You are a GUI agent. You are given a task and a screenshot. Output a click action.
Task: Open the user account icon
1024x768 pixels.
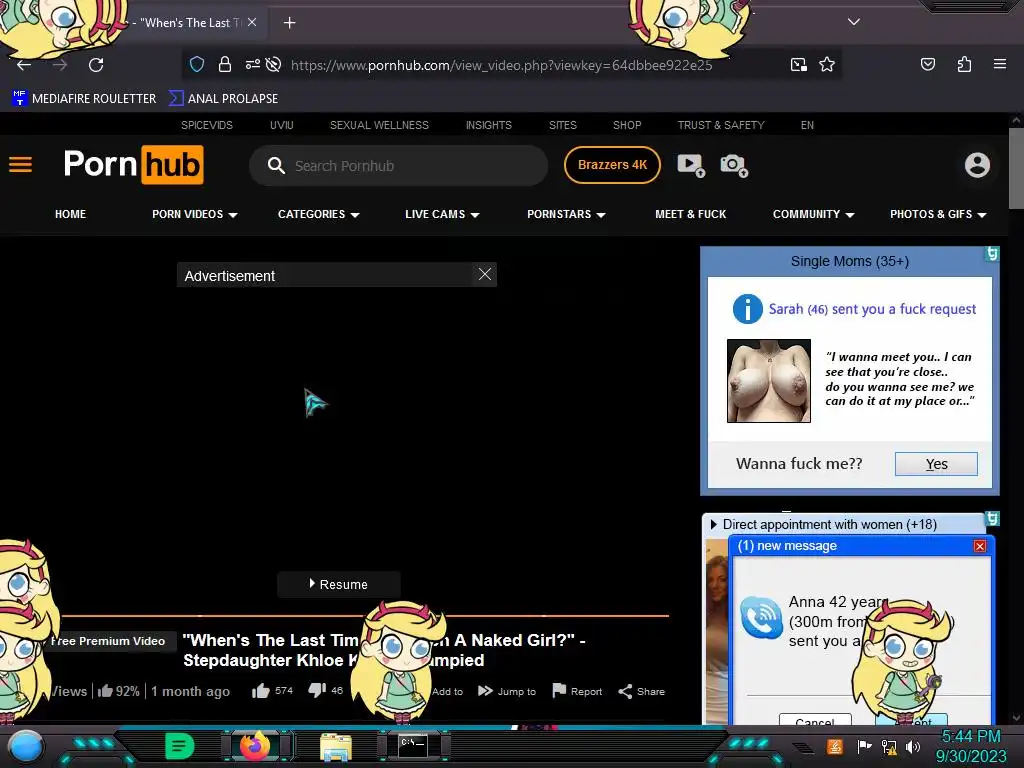[x=977, y=165]
